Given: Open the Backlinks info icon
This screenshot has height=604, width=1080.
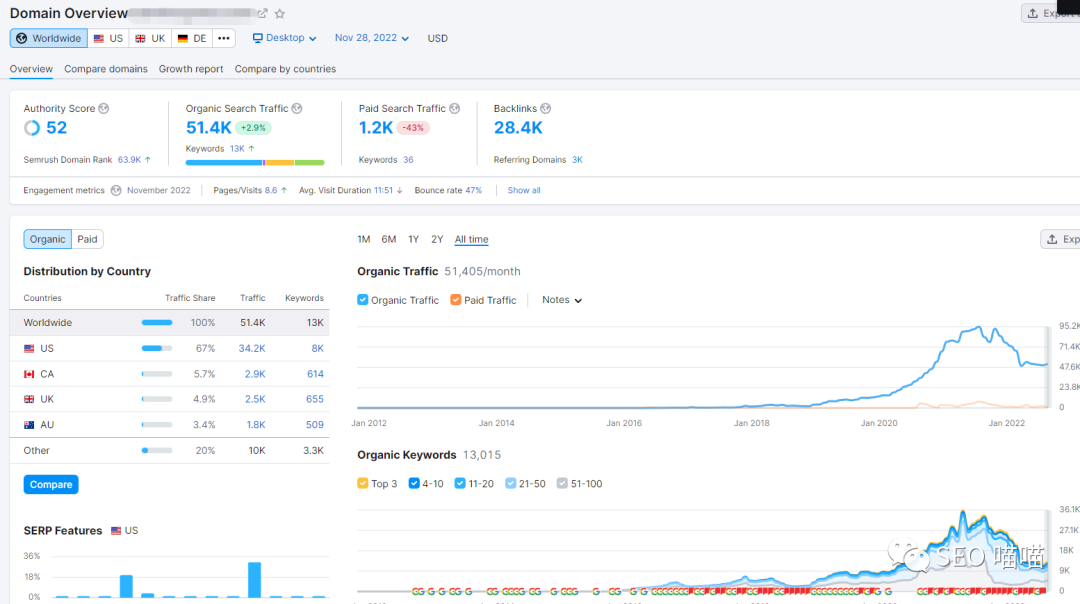Looking at the screenshot, I should coord(546,108).
